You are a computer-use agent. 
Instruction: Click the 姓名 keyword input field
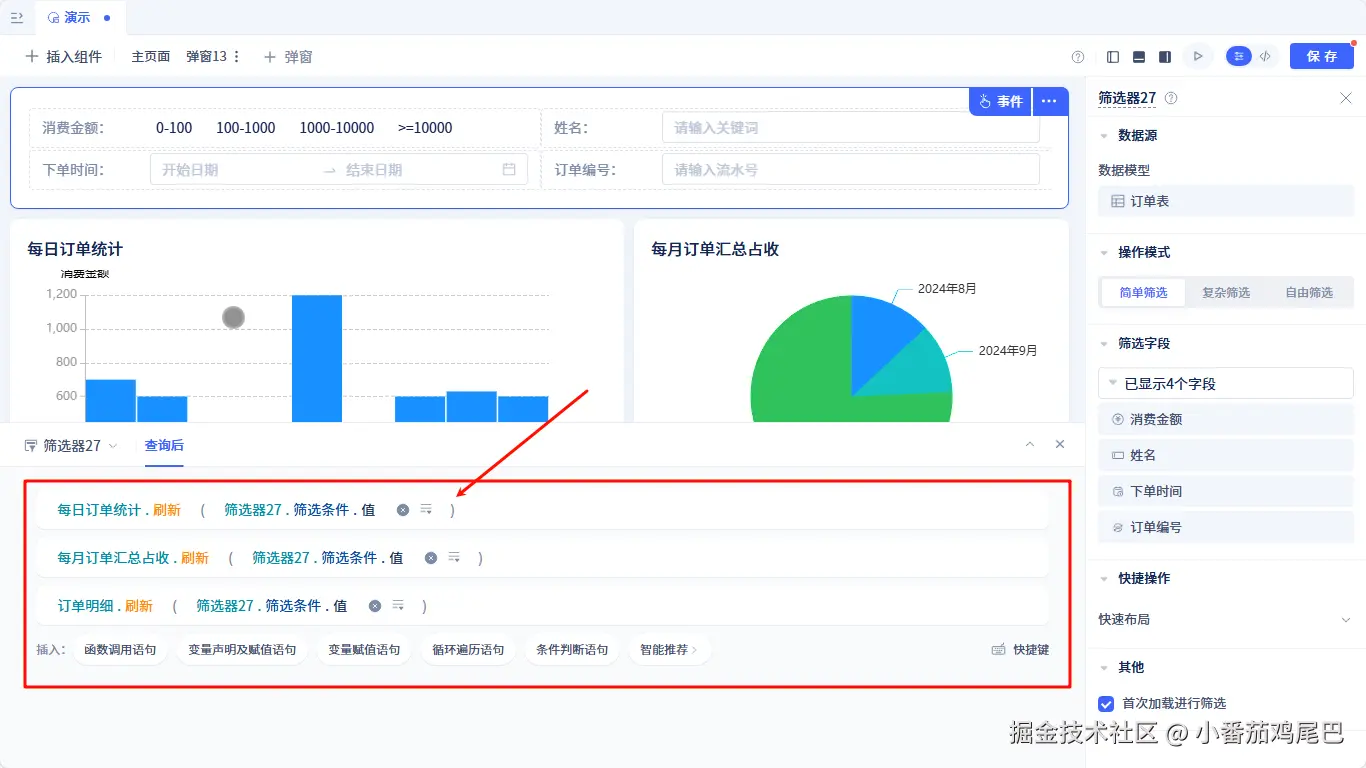pyautogui.click(x=850, y=128)
